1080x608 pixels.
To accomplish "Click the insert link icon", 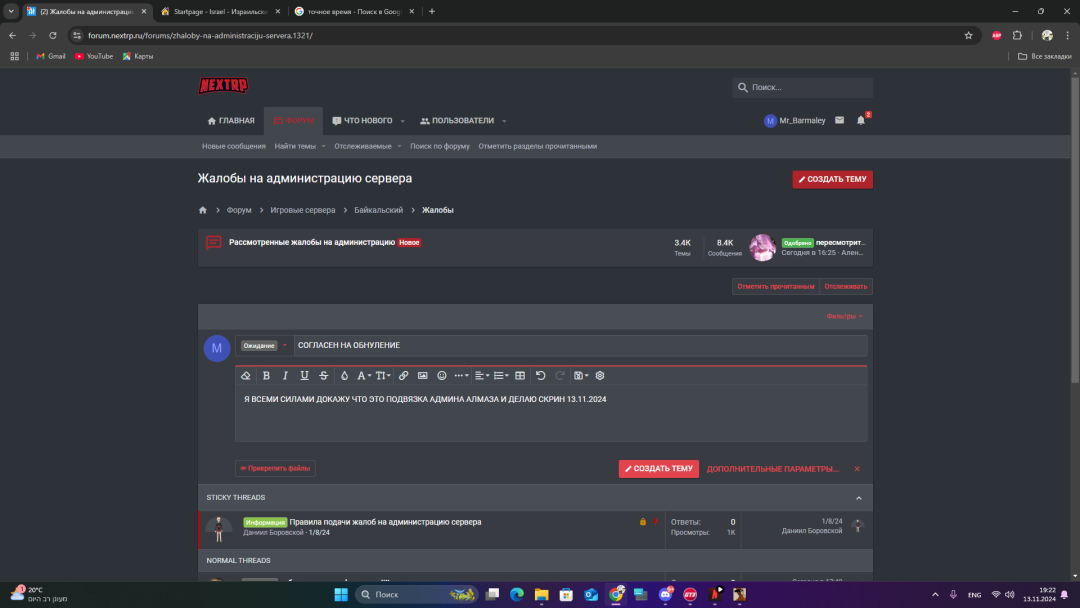I will pos(404,376).
